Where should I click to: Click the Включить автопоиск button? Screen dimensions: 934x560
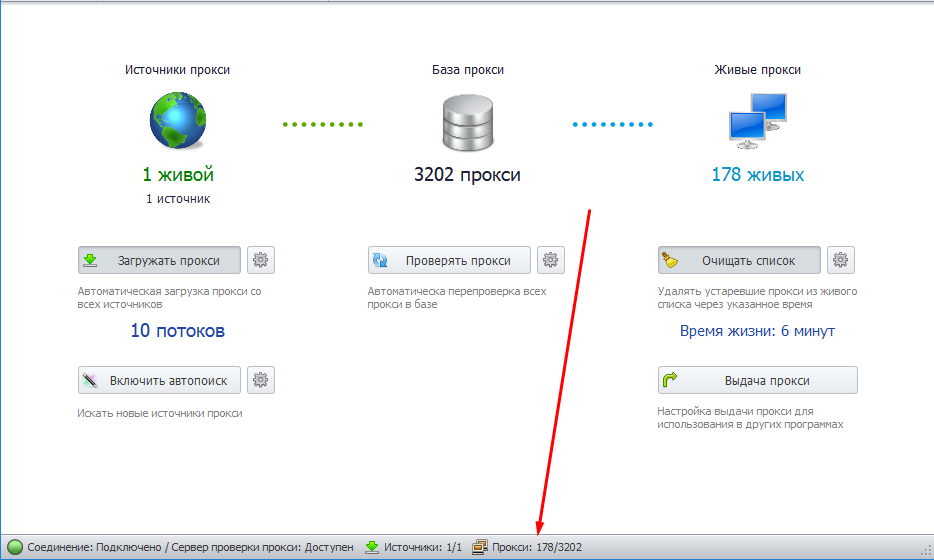point(159,380)
